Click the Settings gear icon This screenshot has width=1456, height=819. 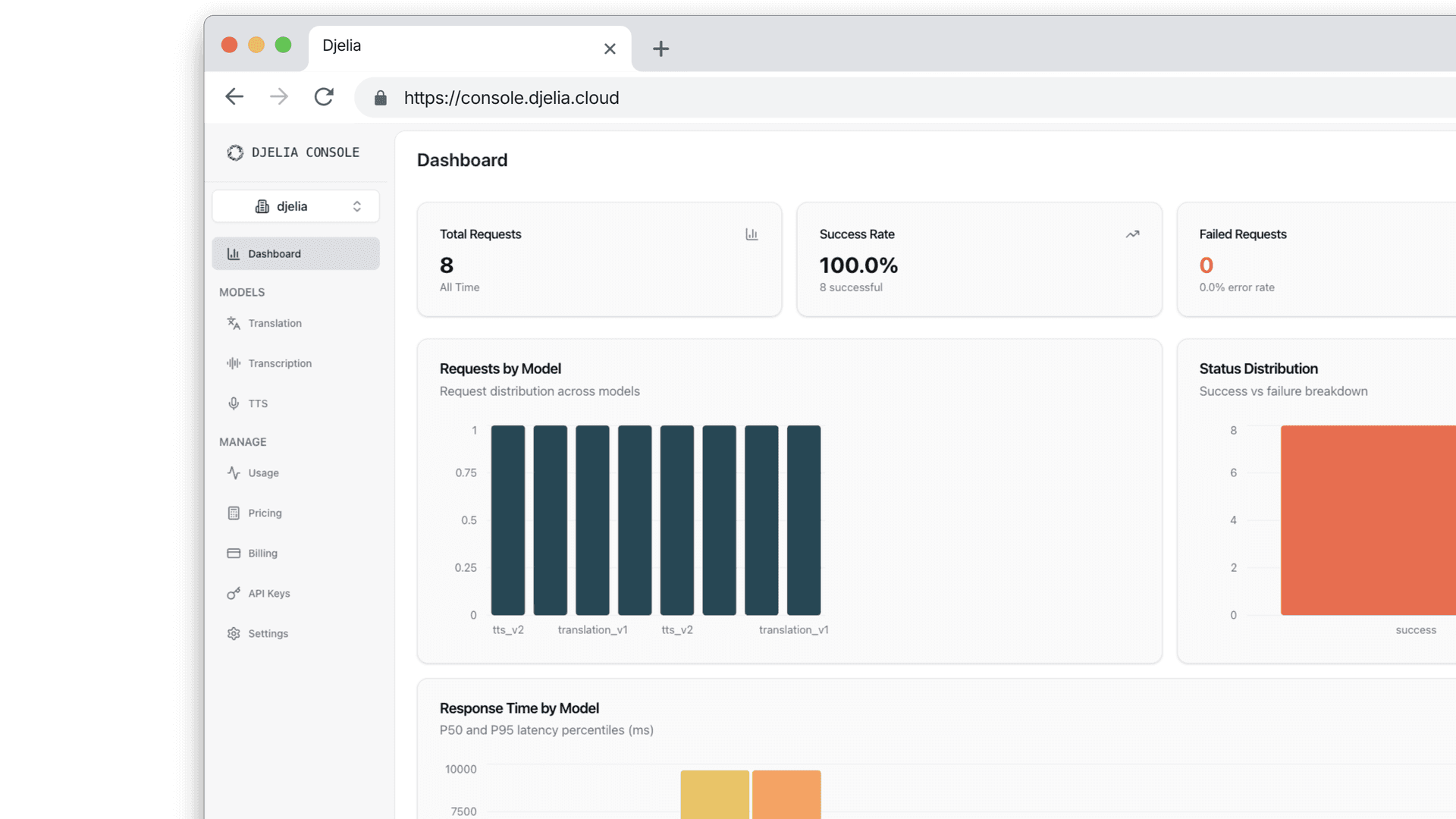[234, 633]
